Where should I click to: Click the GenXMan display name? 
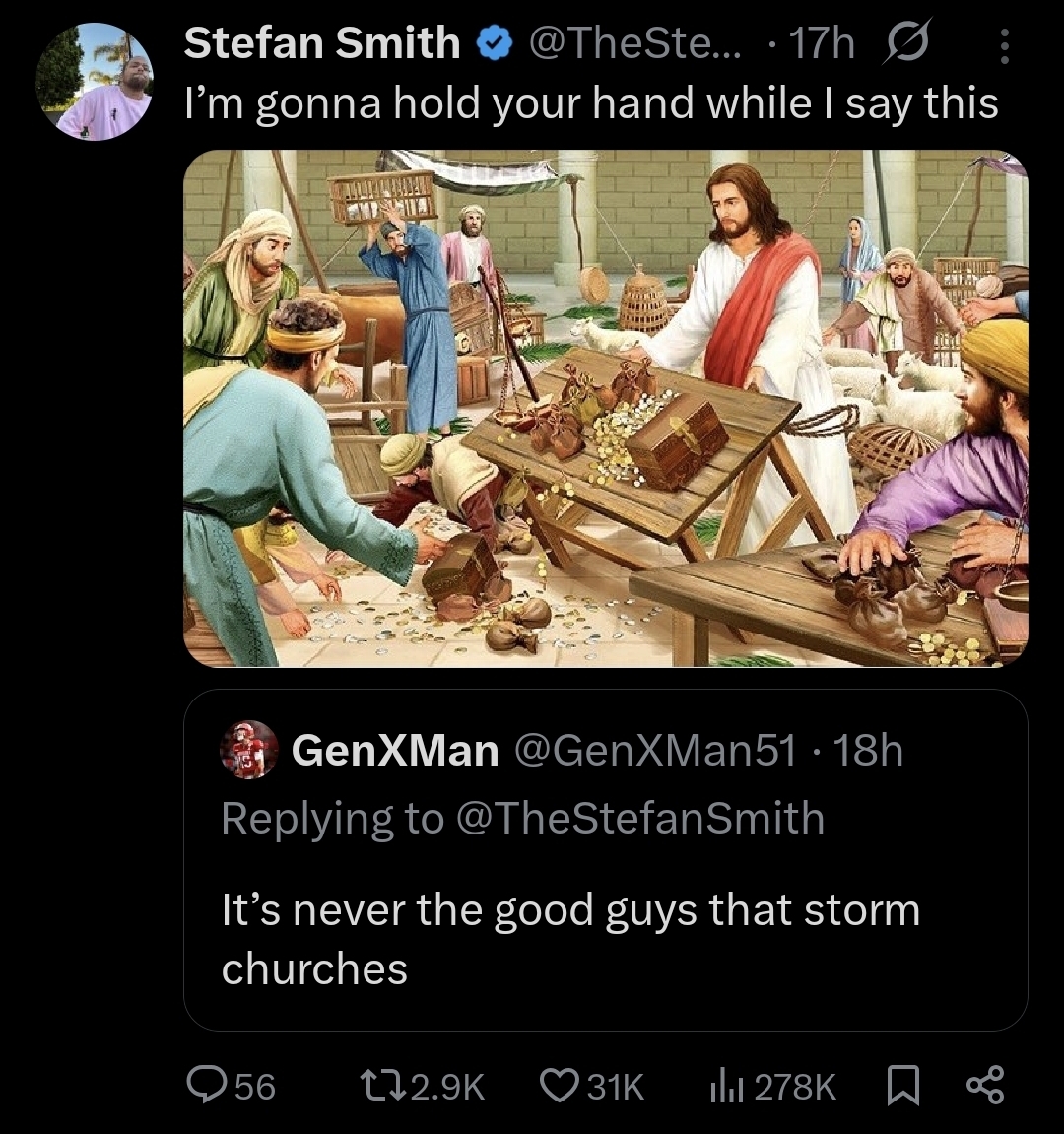point(395,751)
